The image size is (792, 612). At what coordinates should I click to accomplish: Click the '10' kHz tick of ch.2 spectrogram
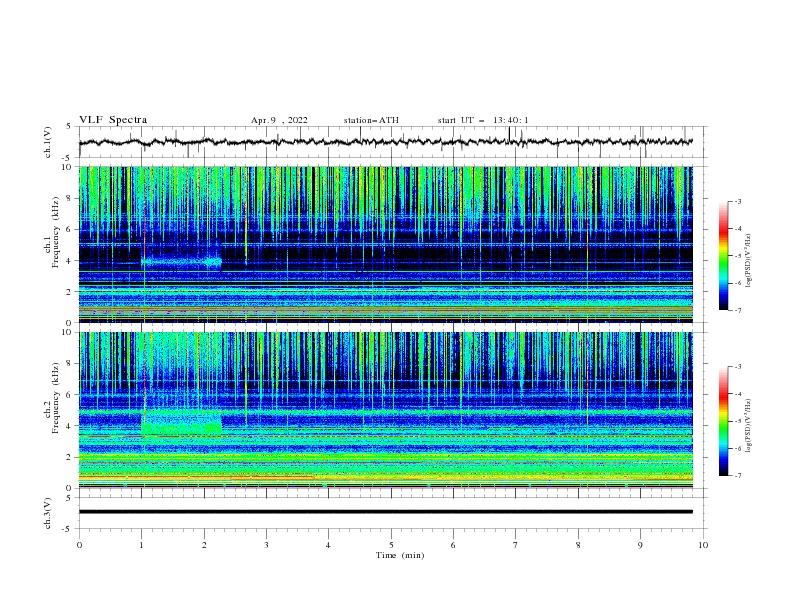(68, 332)
